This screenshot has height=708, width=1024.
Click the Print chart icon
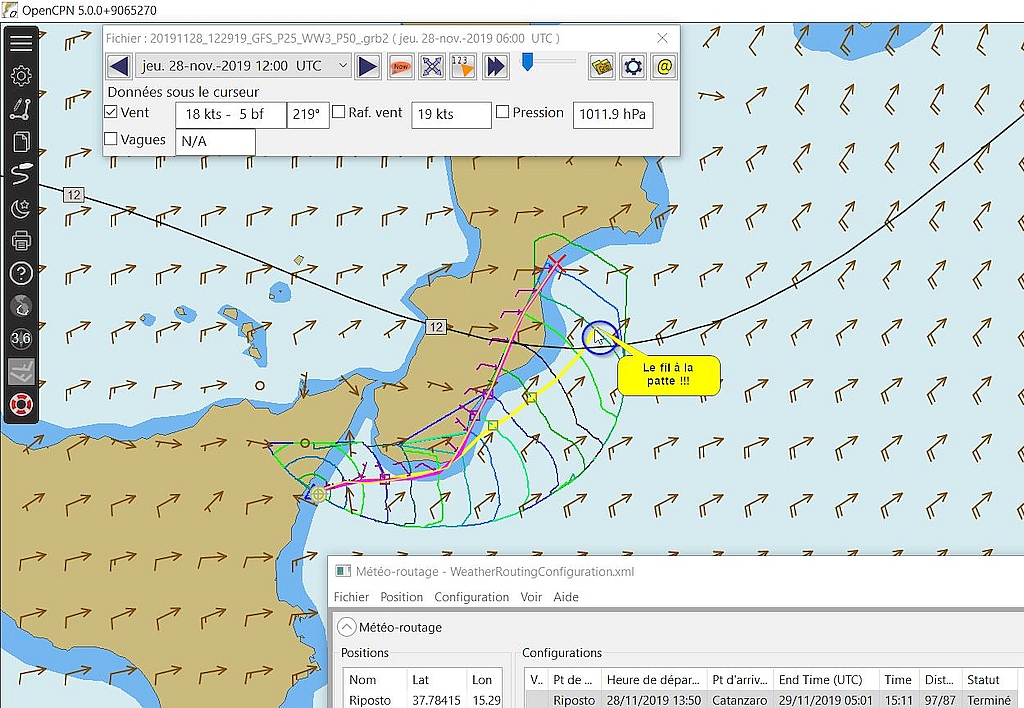pyautogui.click(x=21, y=241)
